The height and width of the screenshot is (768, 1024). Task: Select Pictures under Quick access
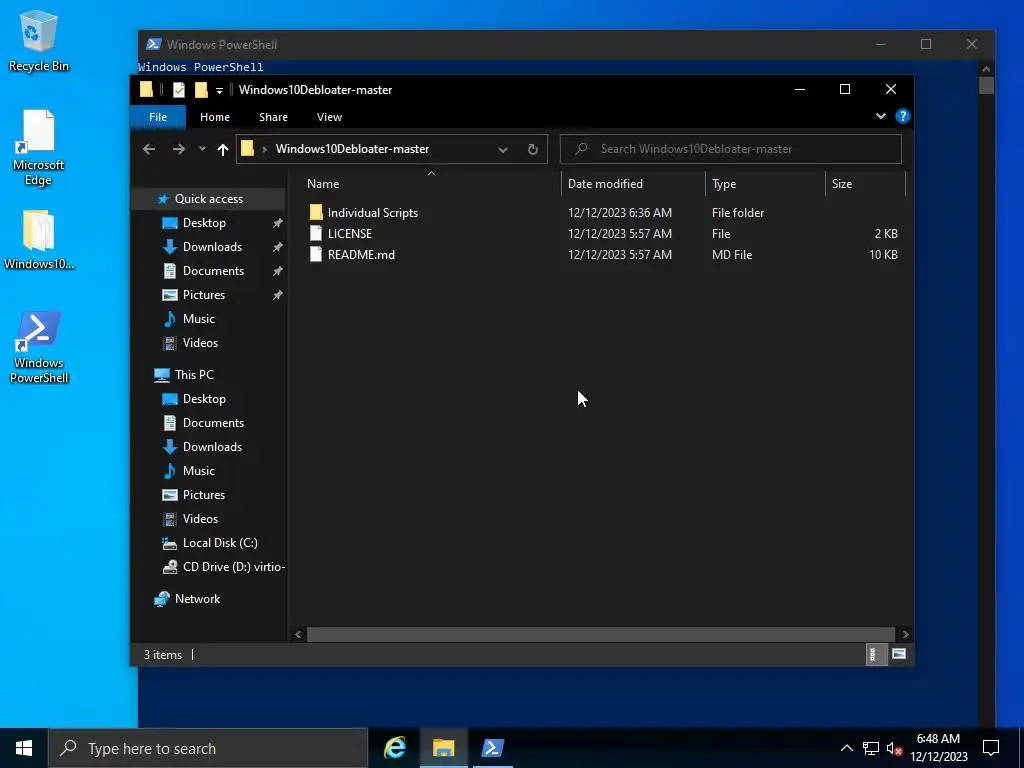[204, 295]
